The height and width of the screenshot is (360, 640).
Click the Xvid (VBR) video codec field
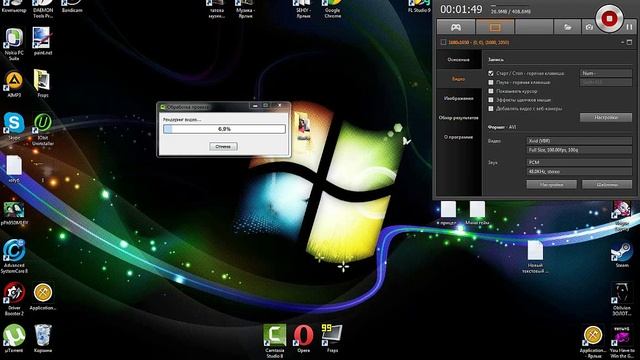click(579, 141)
